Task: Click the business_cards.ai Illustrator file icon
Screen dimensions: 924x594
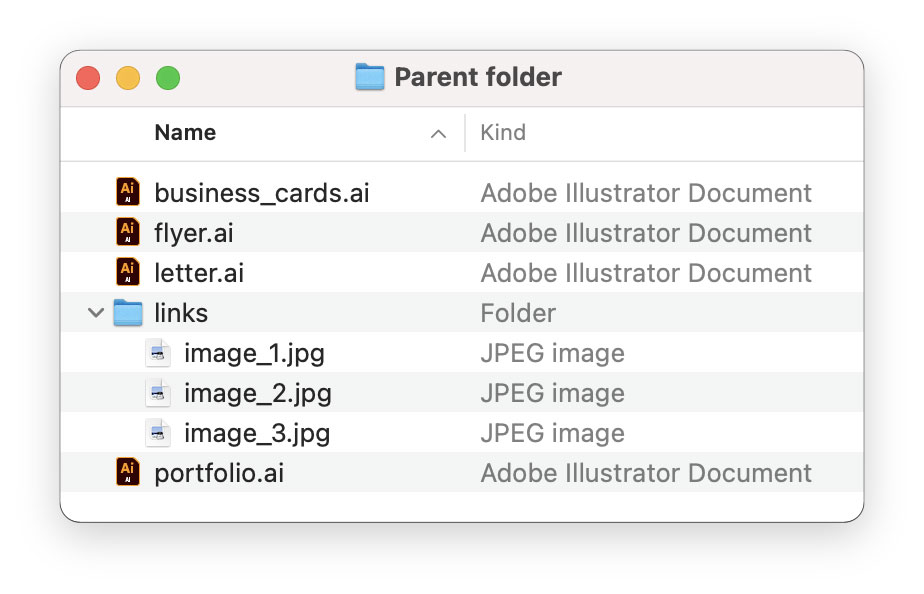Action: pyautogui.click(x=127, y=192)
